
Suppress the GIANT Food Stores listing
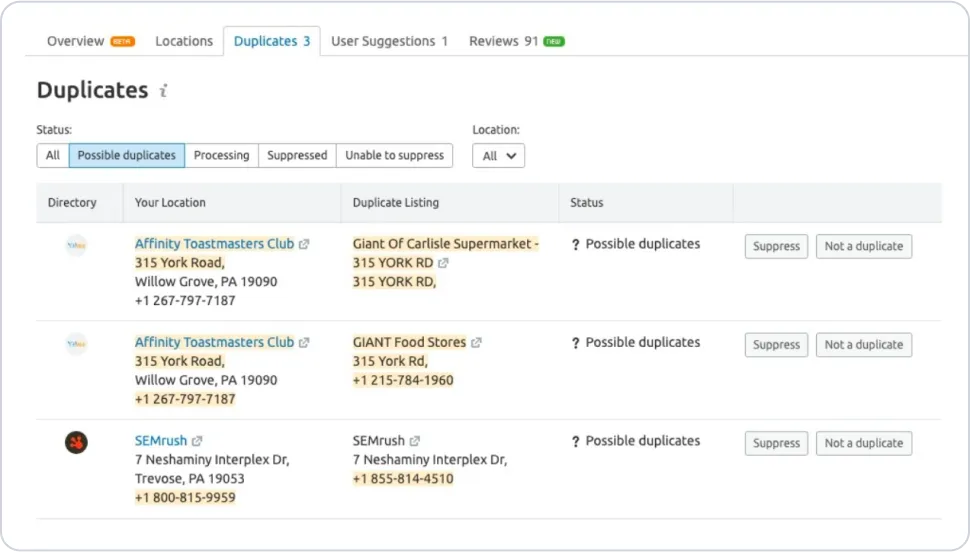pyautogui.click(x=776, y=345)
